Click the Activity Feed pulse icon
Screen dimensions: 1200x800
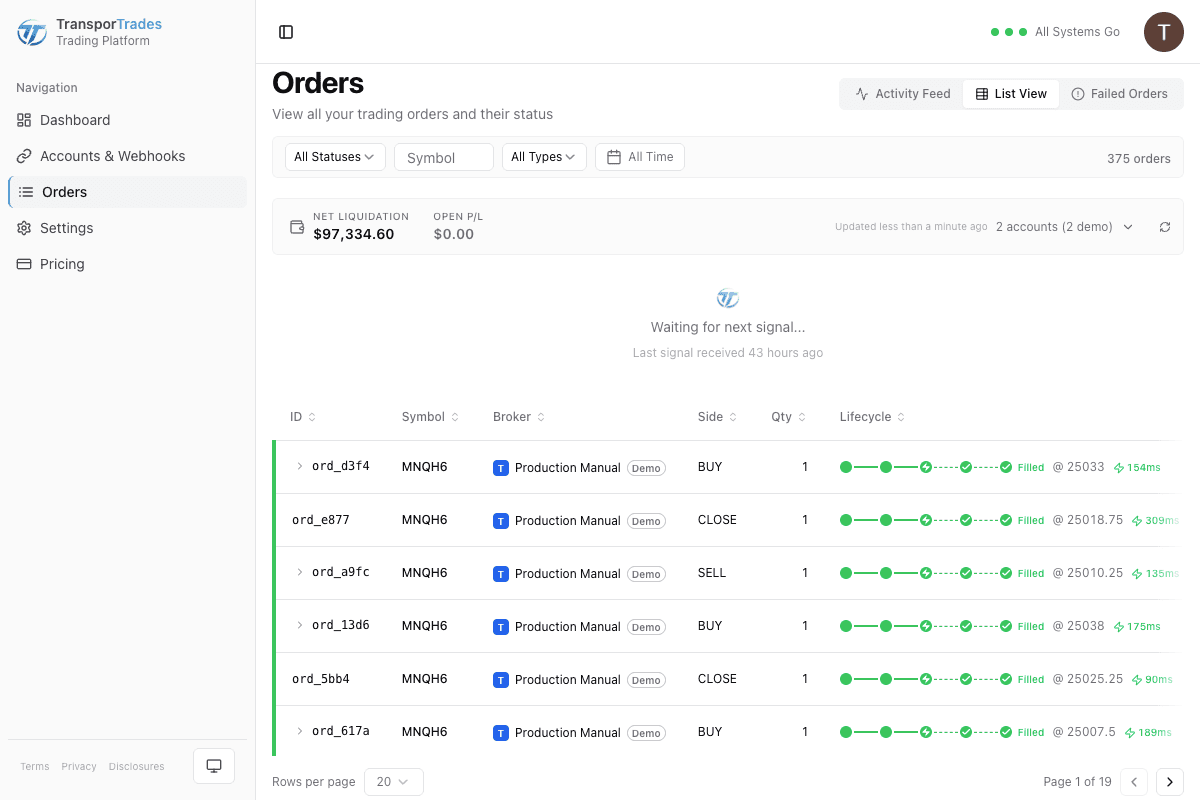point(862,94)
